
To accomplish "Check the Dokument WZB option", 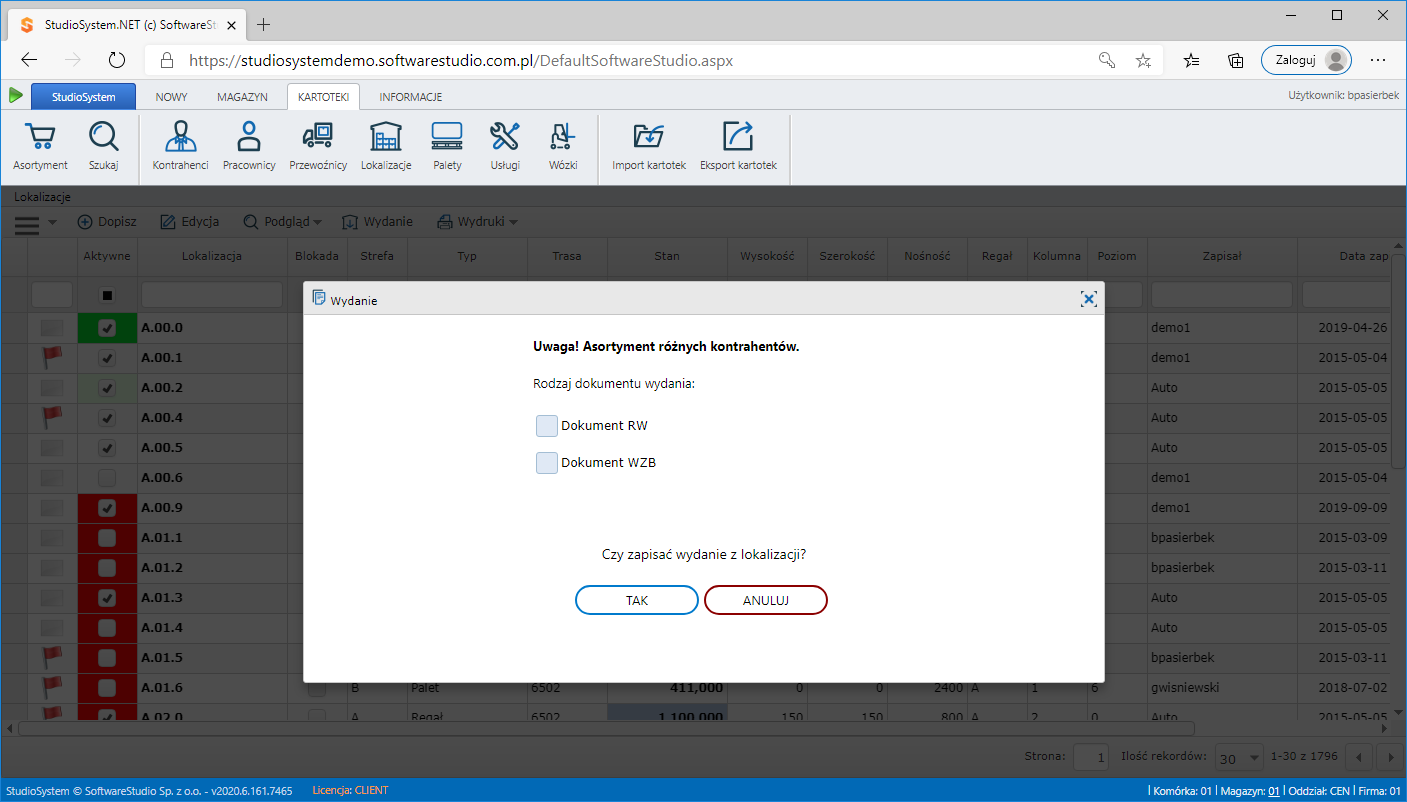I will click(x=547, y=463).
